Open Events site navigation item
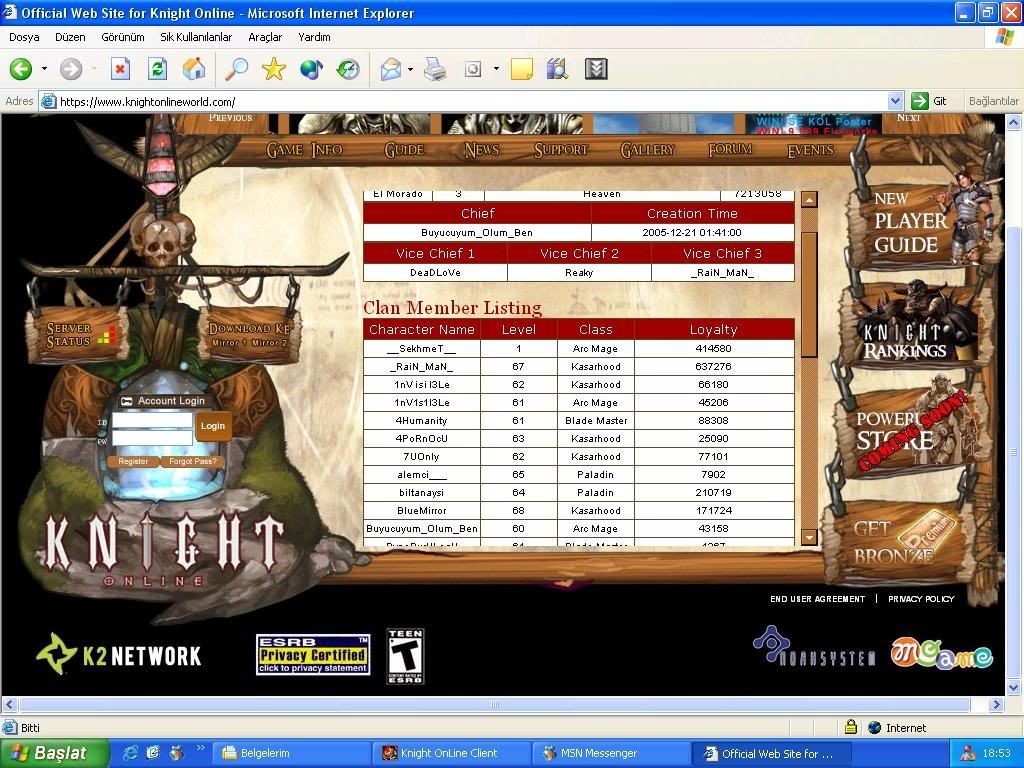Screen dimensions: 1024x768 click(810, 150)
